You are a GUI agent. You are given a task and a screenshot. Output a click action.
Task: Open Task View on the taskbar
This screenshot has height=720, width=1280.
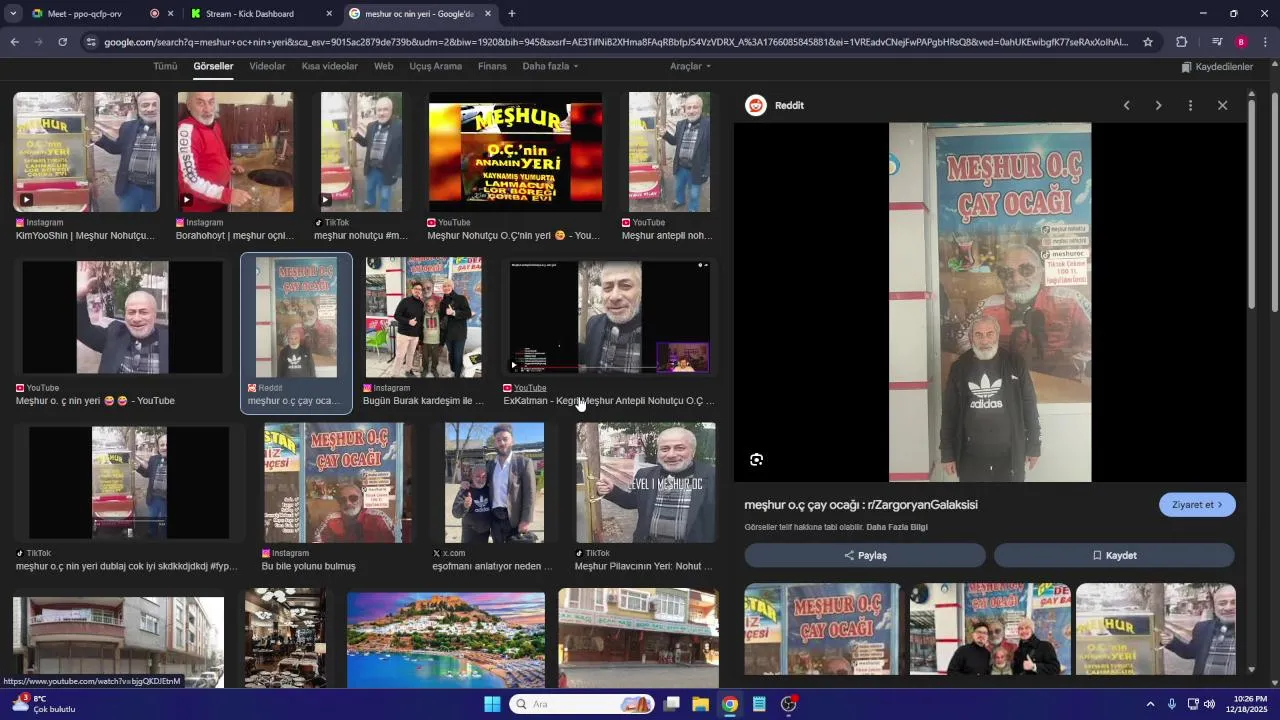point(671,704)
